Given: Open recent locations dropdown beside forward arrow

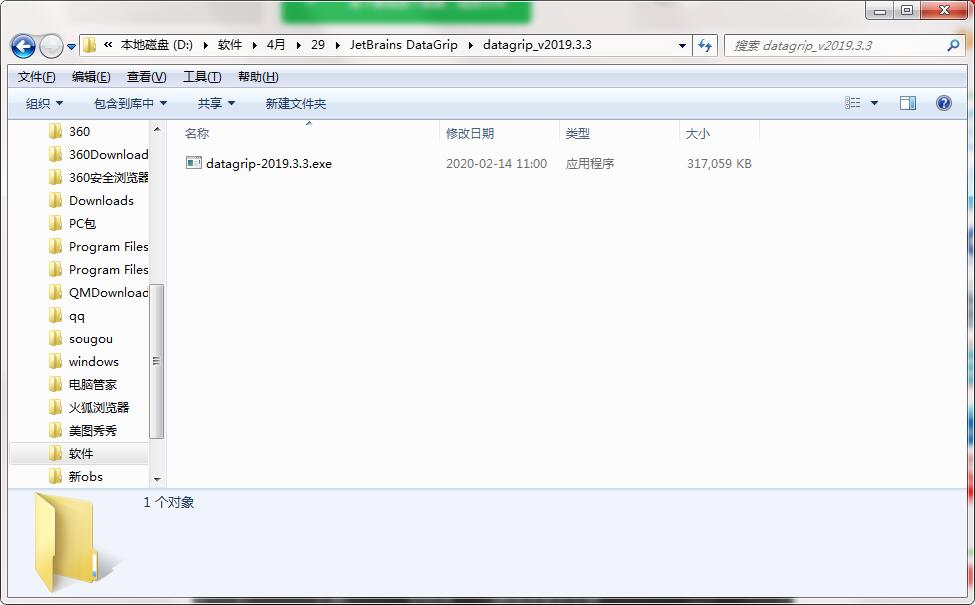Looking at the screenshot, I should (71, 47).
